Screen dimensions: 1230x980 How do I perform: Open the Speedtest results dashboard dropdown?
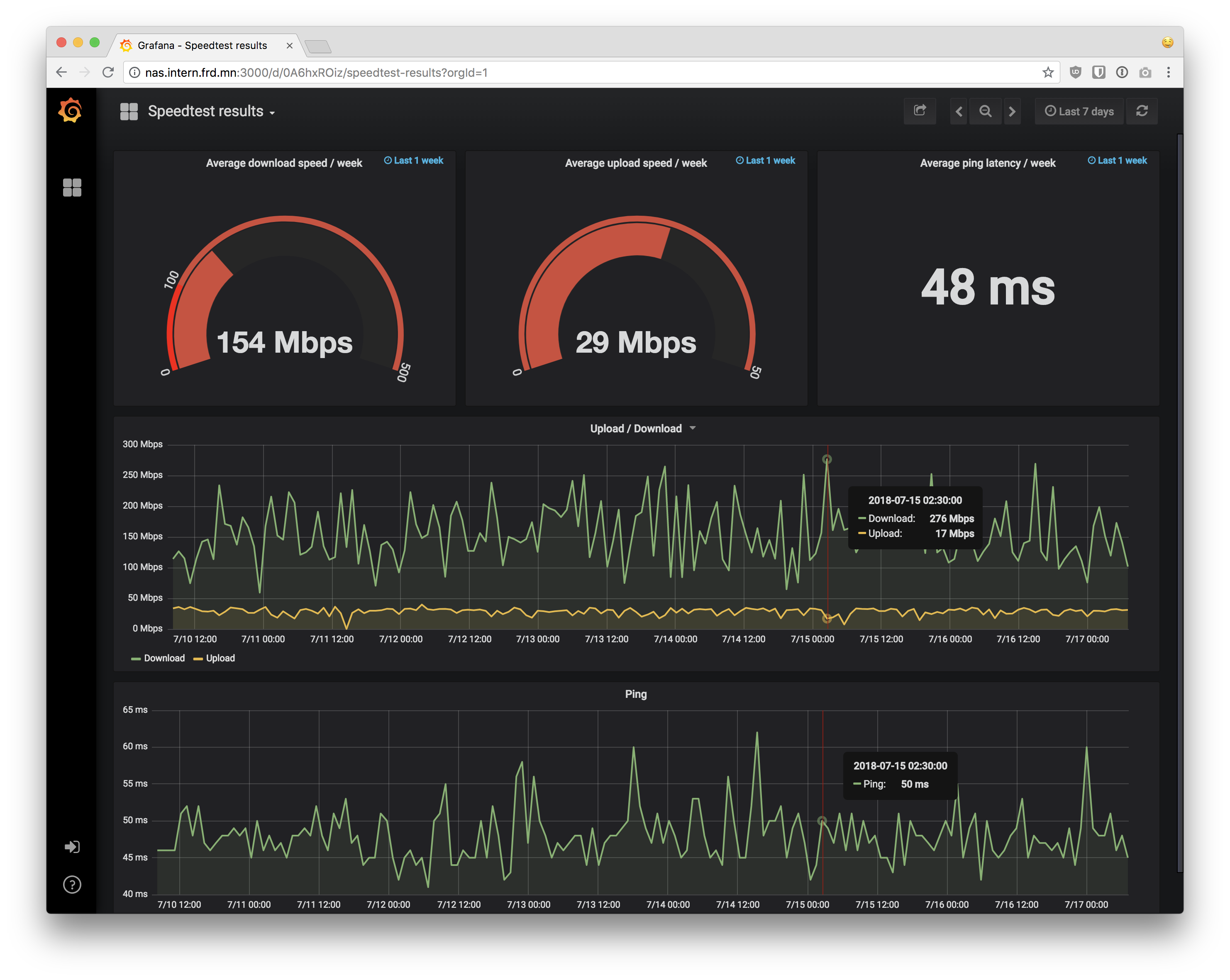click(210, 111)
